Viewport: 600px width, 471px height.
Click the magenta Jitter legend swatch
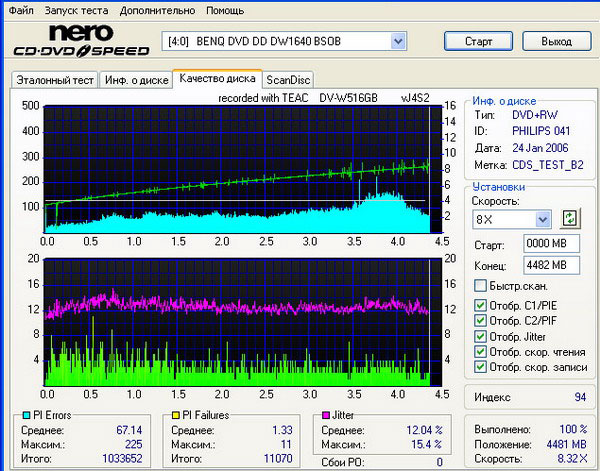pyautogui.click(x=326, y=415)
